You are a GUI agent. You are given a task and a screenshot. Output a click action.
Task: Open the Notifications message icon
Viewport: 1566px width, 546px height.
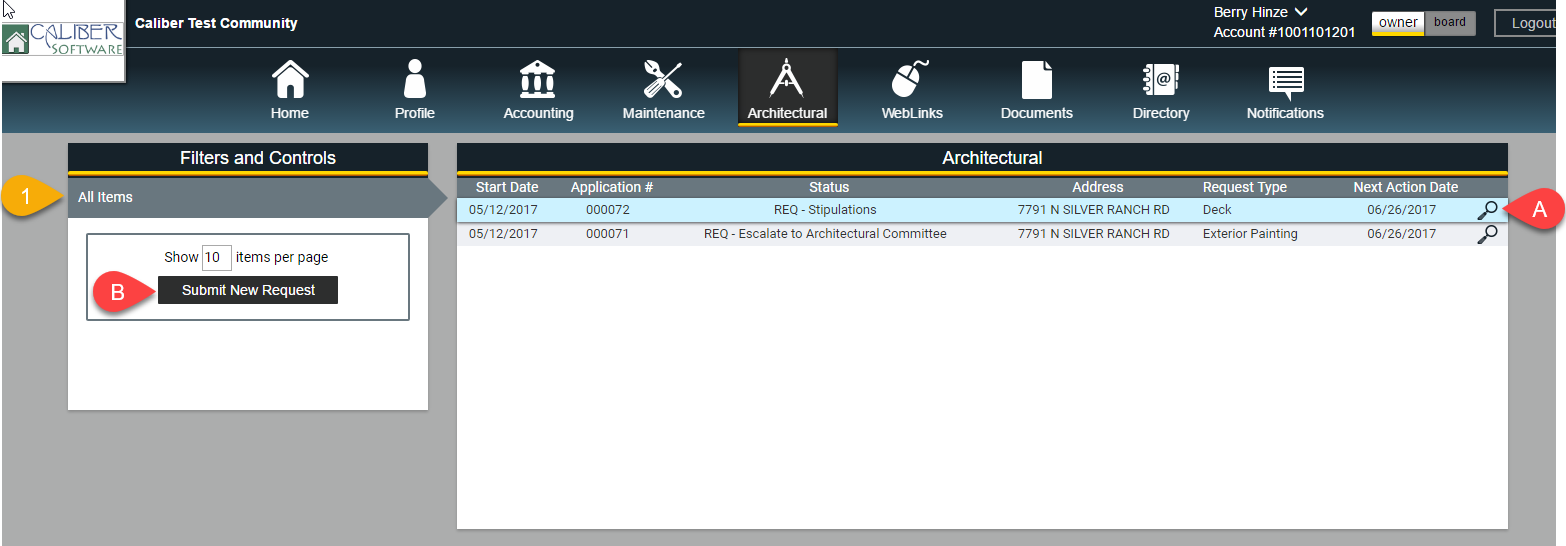point(1285,80)
